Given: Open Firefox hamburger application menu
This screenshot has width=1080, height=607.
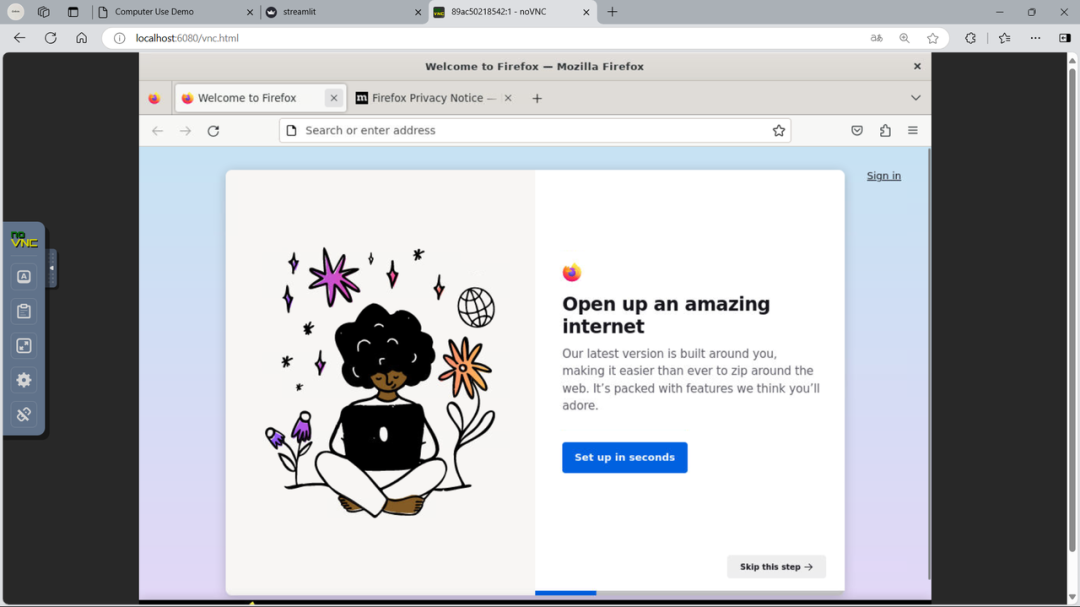Looking at the screenshot, I should click(x=913, y=130).
